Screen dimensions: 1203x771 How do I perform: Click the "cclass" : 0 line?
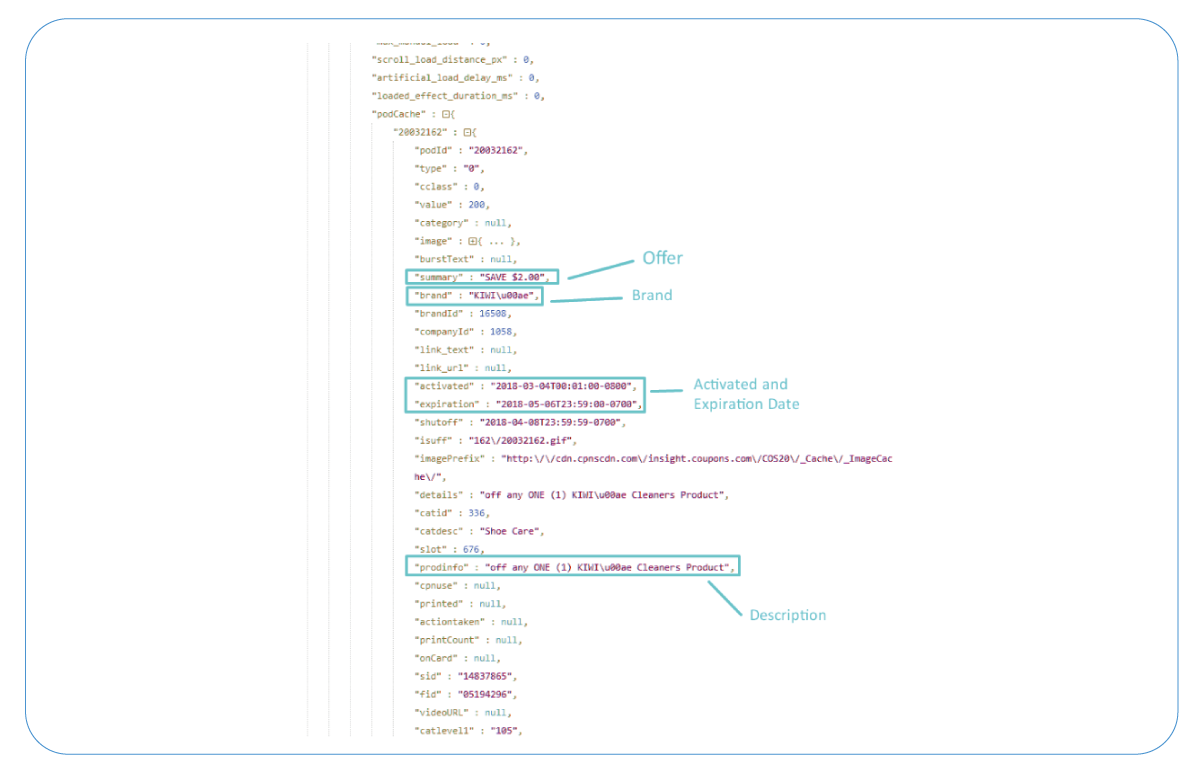click(x=450, y=186)
